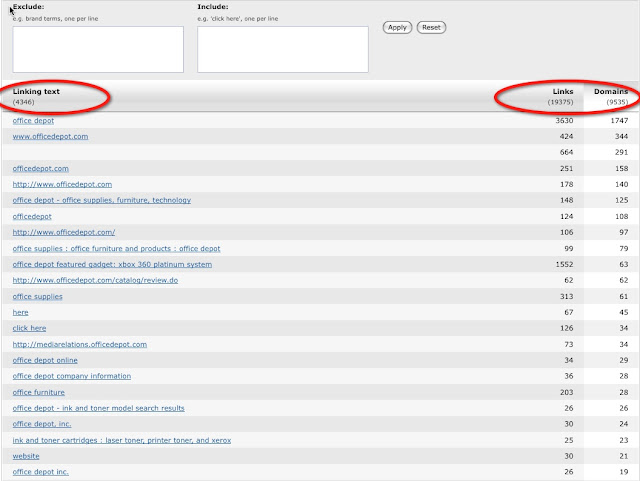The height and width of the screenshot is (481, 640).
Task: Select links count 73 in mediarelations row
Action: (569, 345)
